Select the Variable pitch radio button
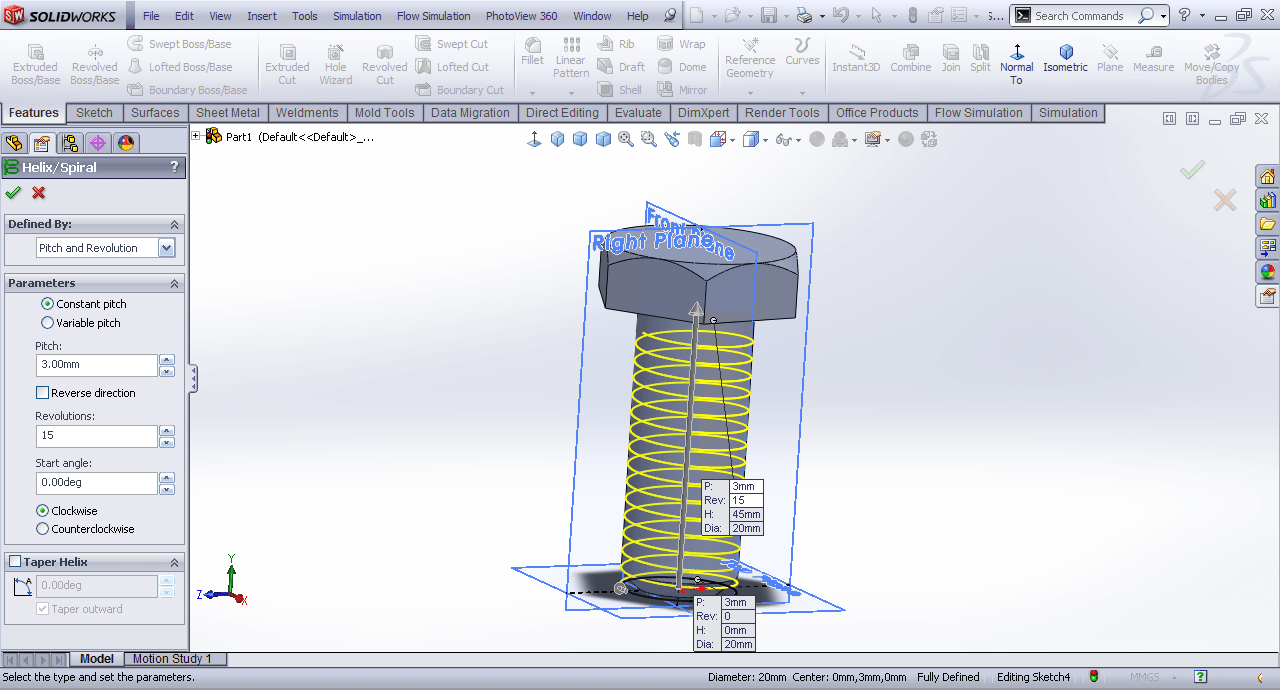1280x690 pixels. (47, 323)
